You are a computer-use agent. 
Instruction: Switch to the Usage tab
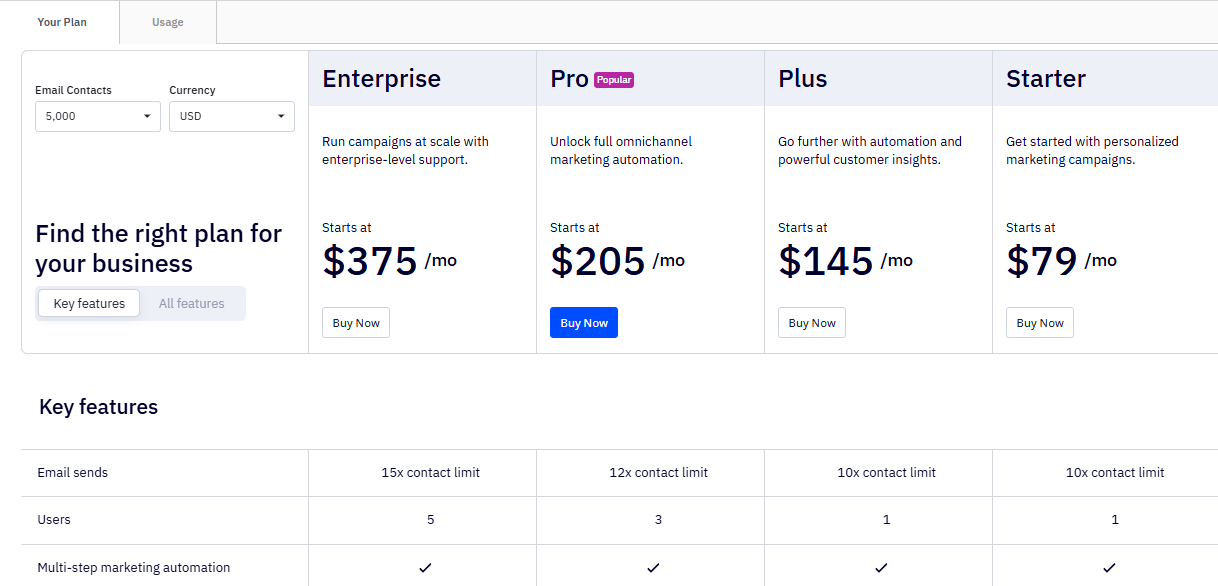167,21
